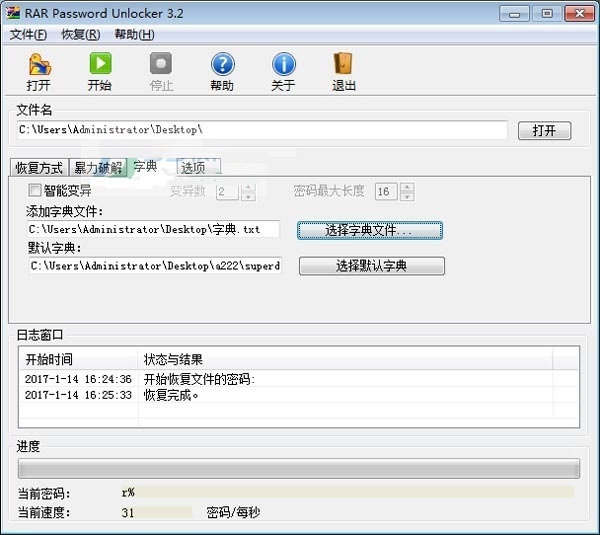Open the 文件(F) menu

point(28,35)
